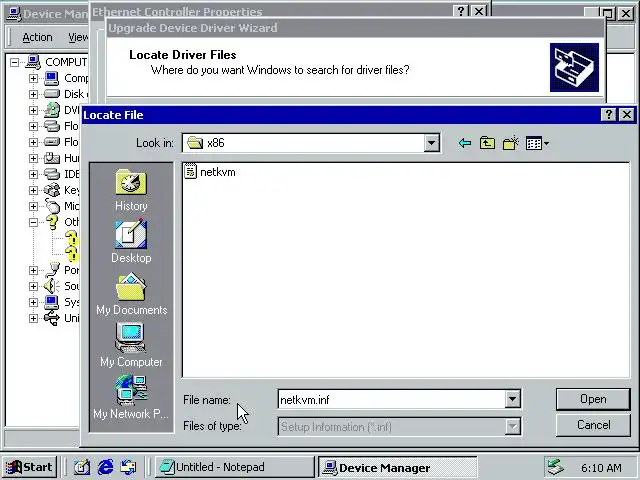Expand the File name dropdown arrow
Viewport: 640px width, 480px height.
(512, 399)
